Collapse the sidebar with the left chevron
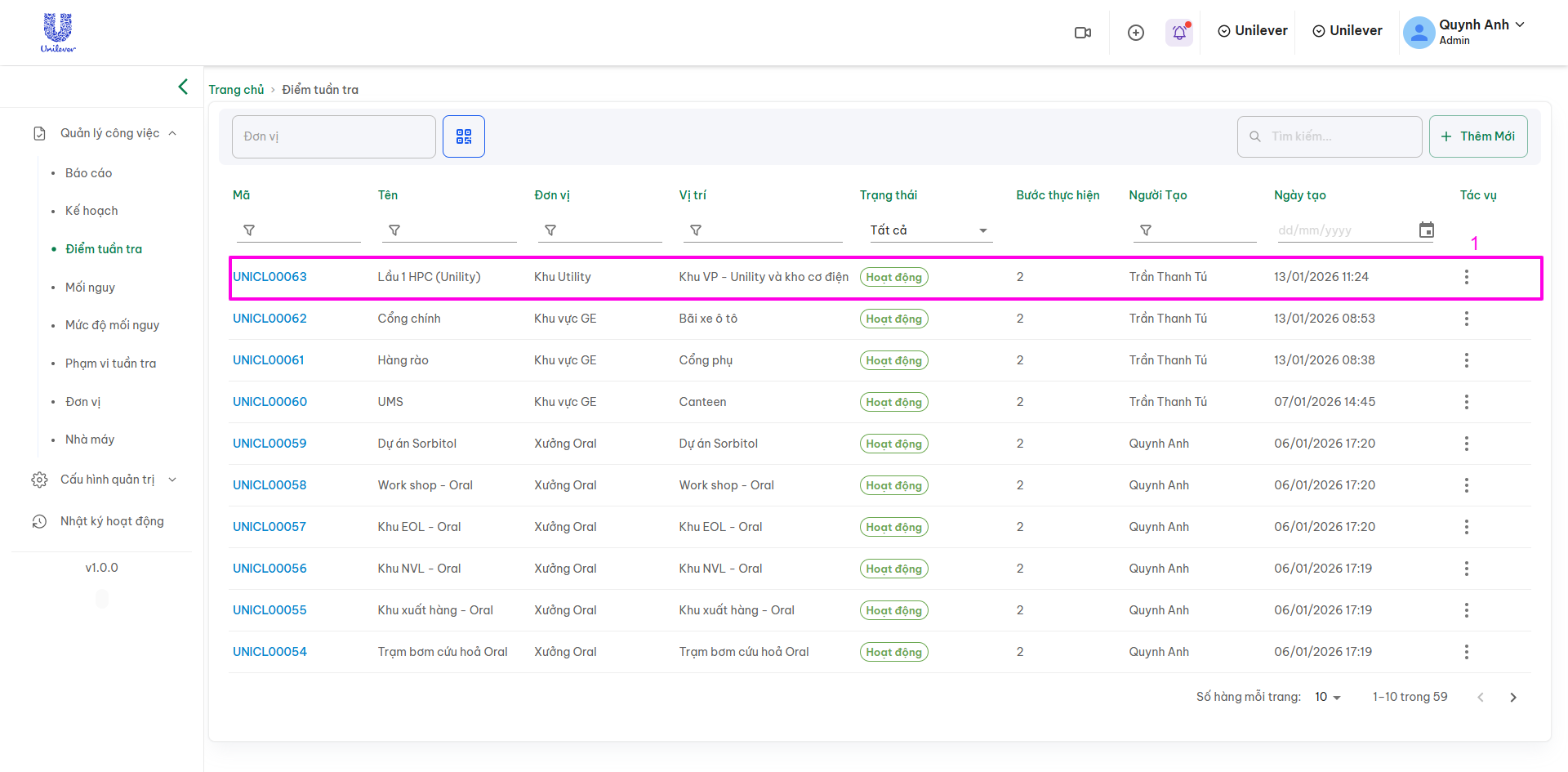This screenshot has width=1568, height=772. (x=183, y=87)
